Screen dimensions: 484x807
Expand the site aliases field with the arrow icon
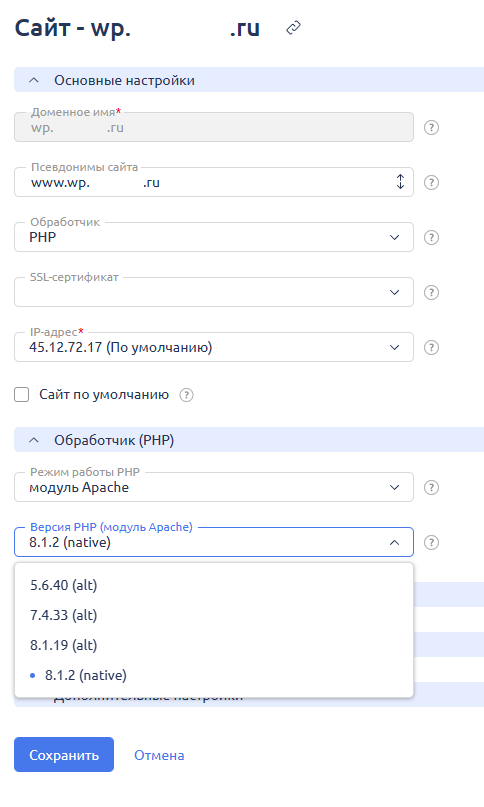(x=400, y=182)
